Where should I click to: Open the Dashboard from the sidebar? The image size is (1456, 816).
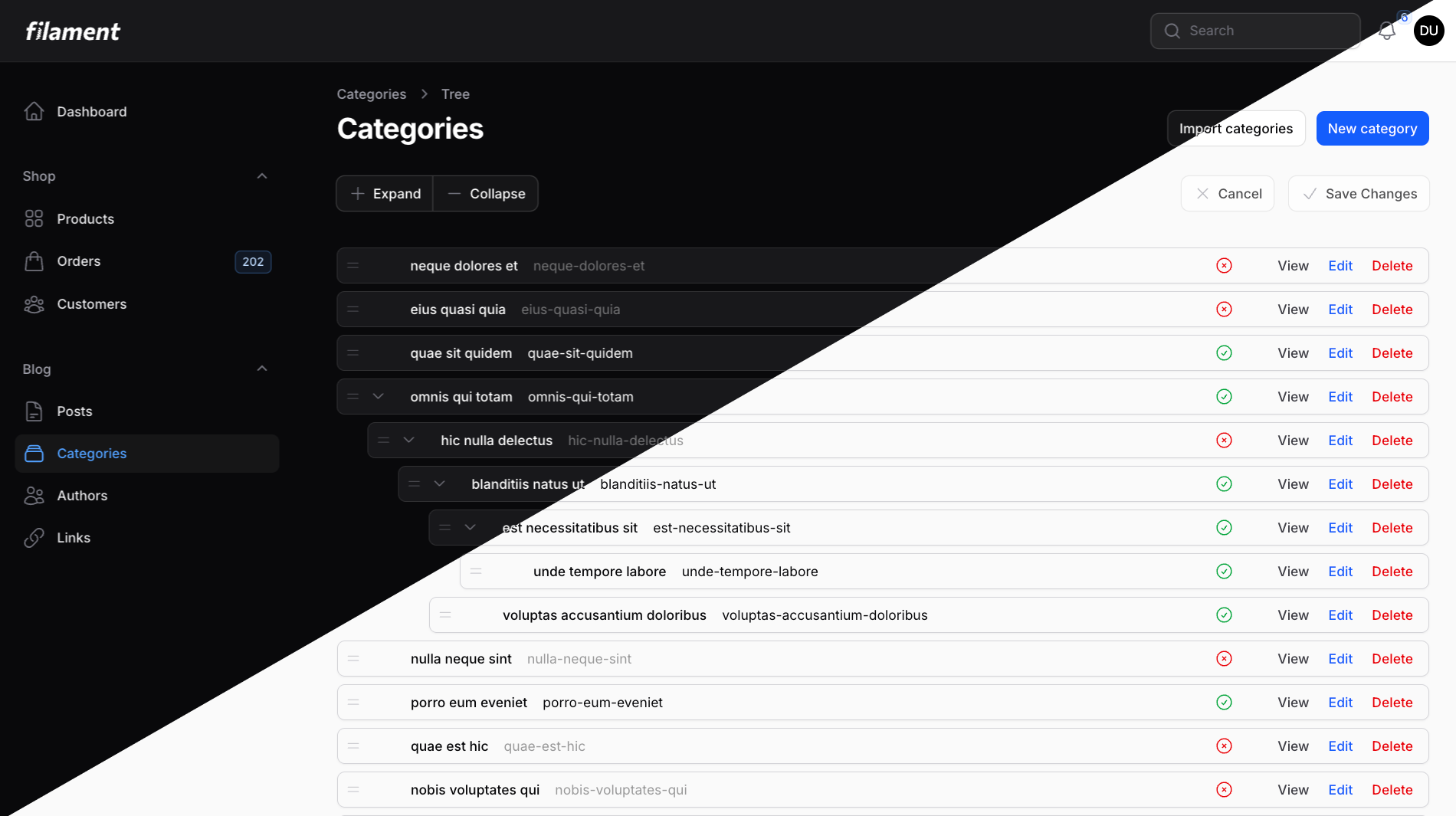click(x=91, y=111)
